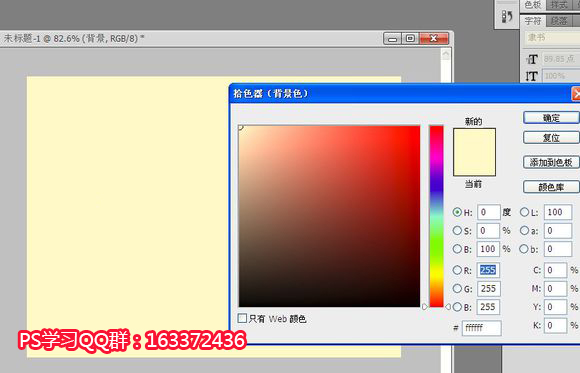Select the H hue radio button
This screenshot has height=373, width=580.
[457, 212]
